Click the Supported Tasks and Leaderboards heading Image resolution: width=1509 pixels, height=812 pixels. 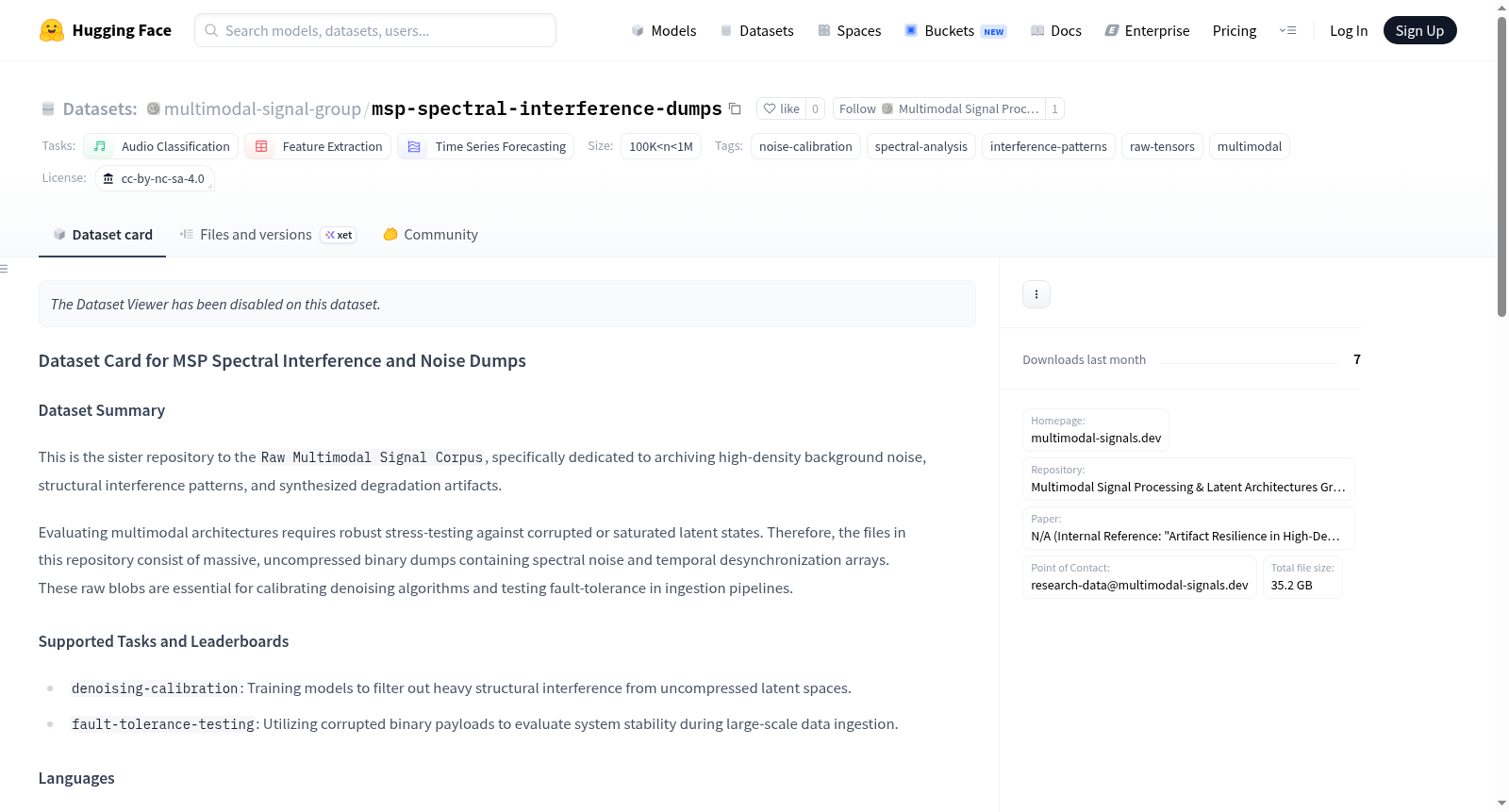(x=164, y=641)
